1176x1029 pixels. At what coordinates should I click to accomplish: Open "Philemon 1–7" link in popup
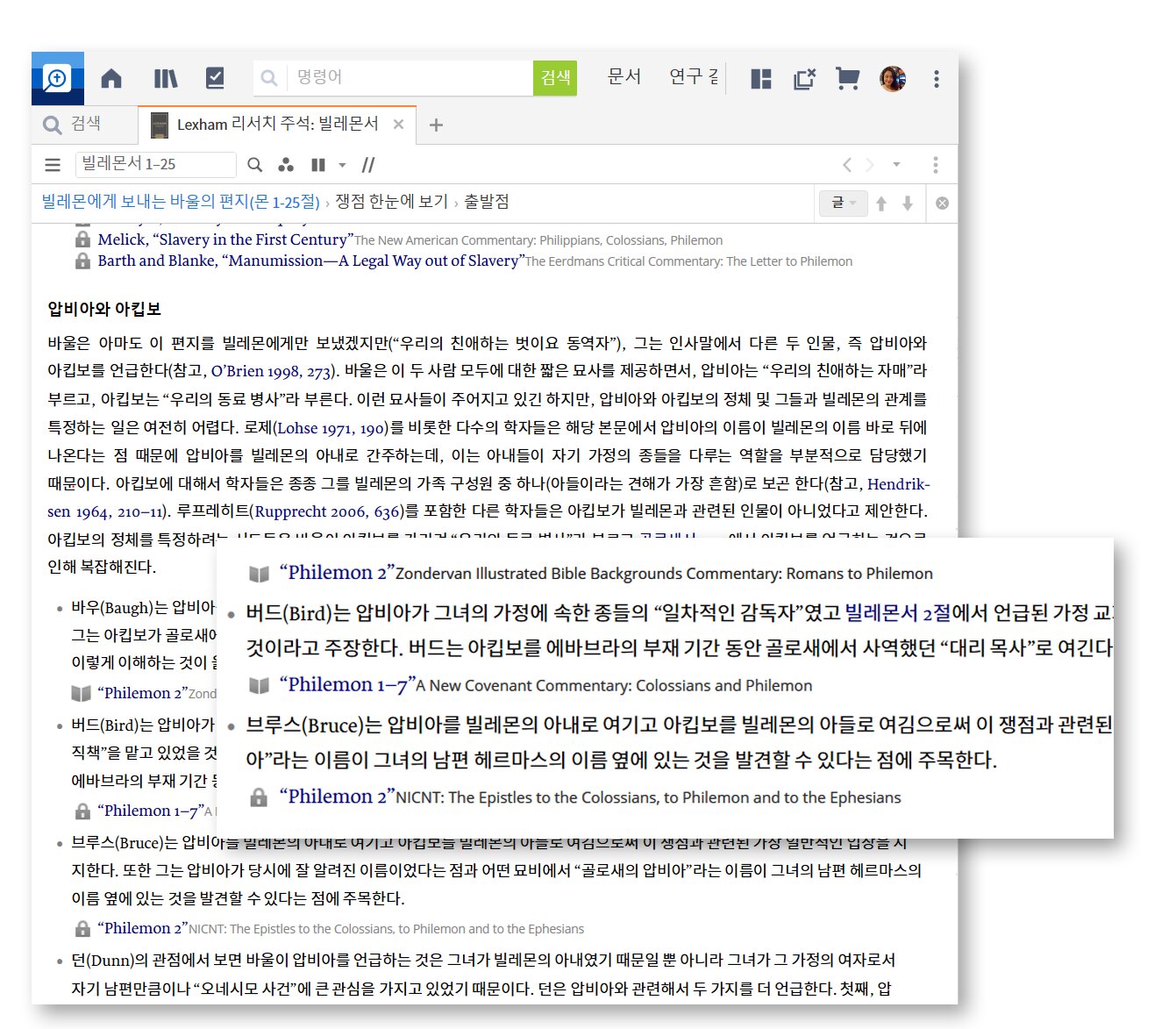[x=347, y=684]
